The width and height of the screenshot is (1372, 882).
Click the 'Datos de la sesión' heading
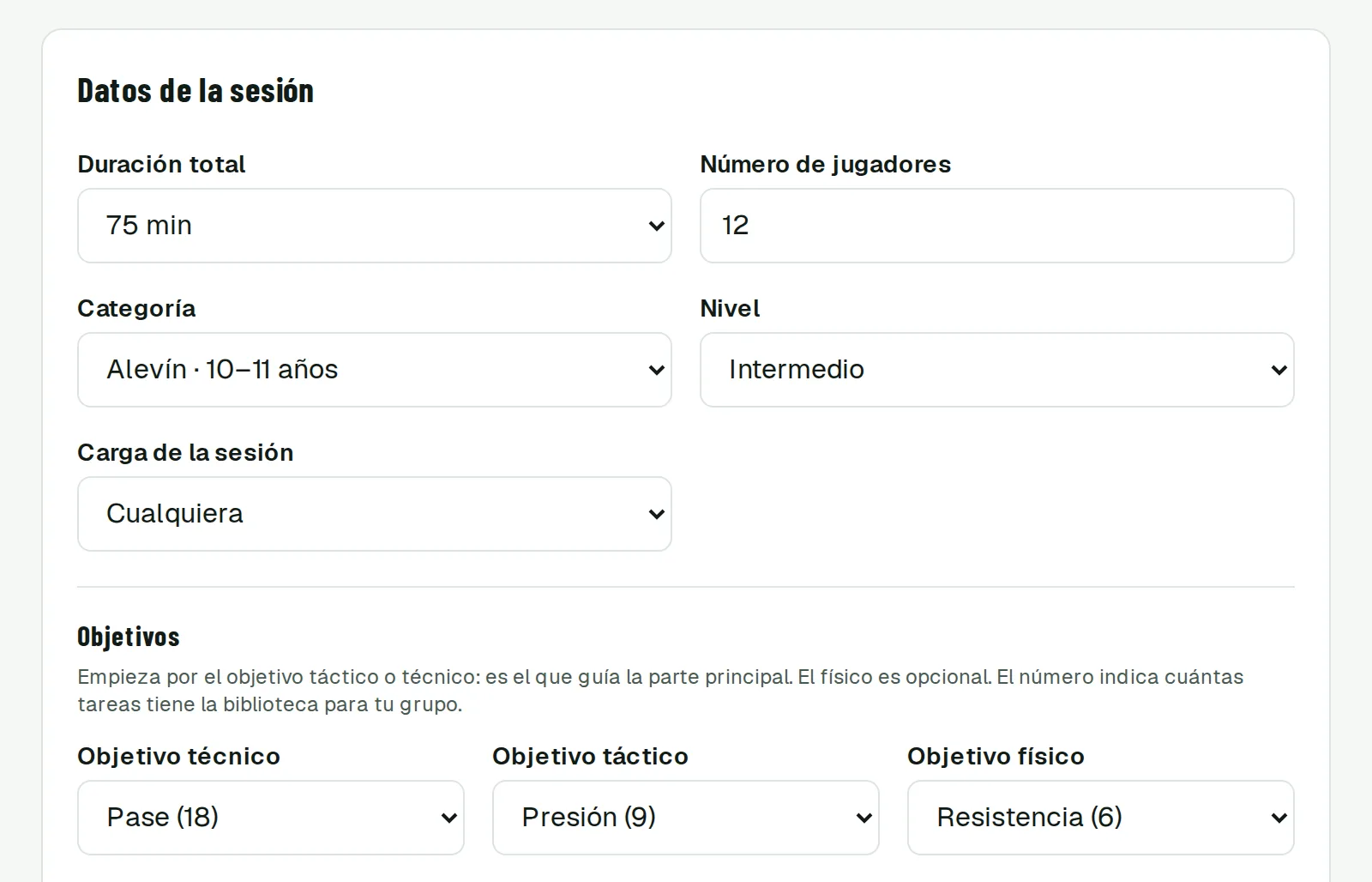(x=196, y=91)
